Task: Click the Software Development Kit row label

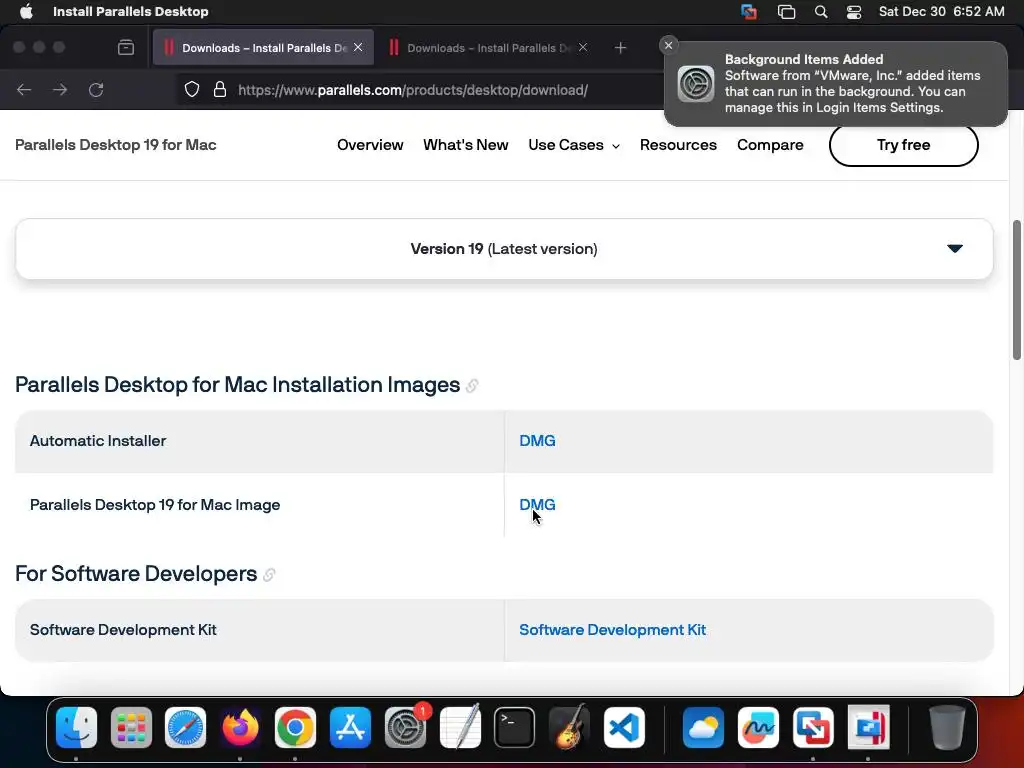Action: coord(123,630)
